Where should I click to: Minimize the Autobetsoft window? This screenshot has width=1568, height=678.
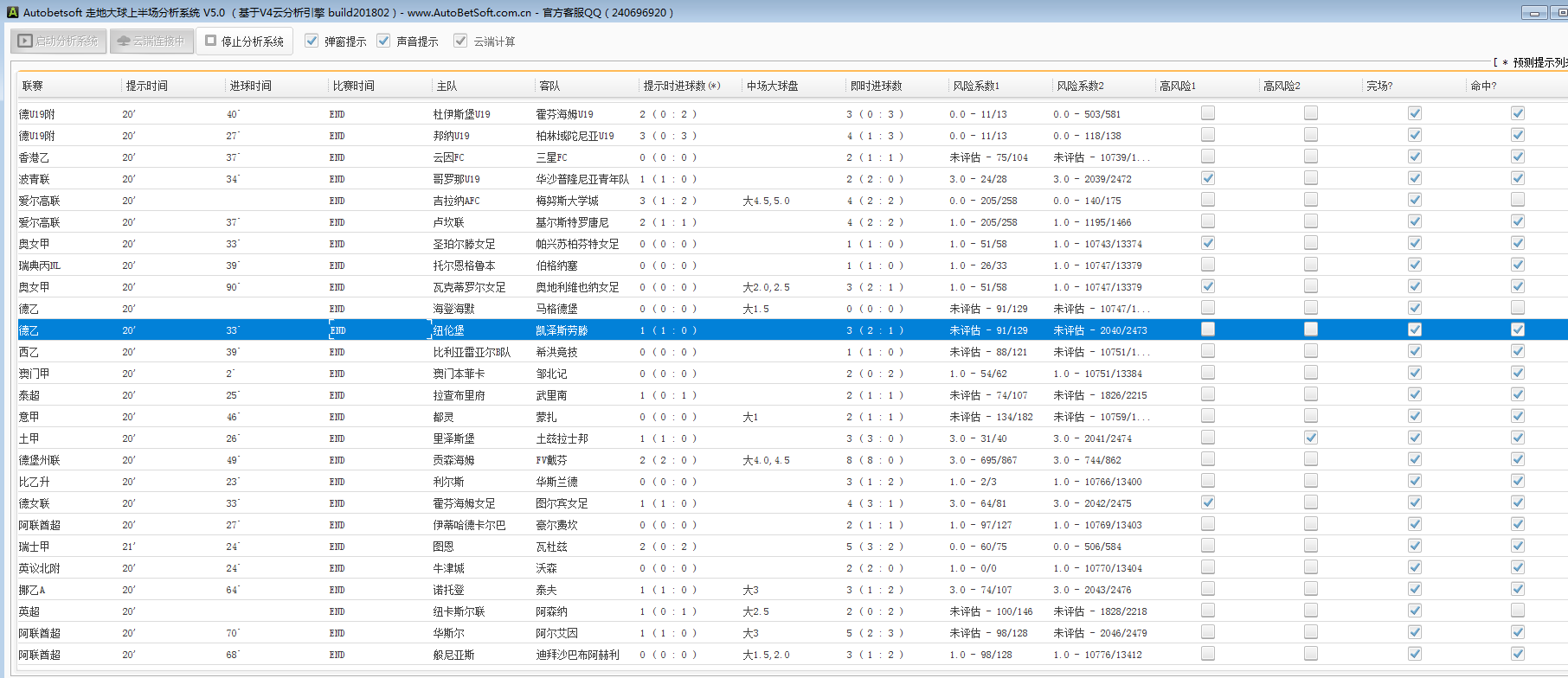click(x=1534, y=13)
